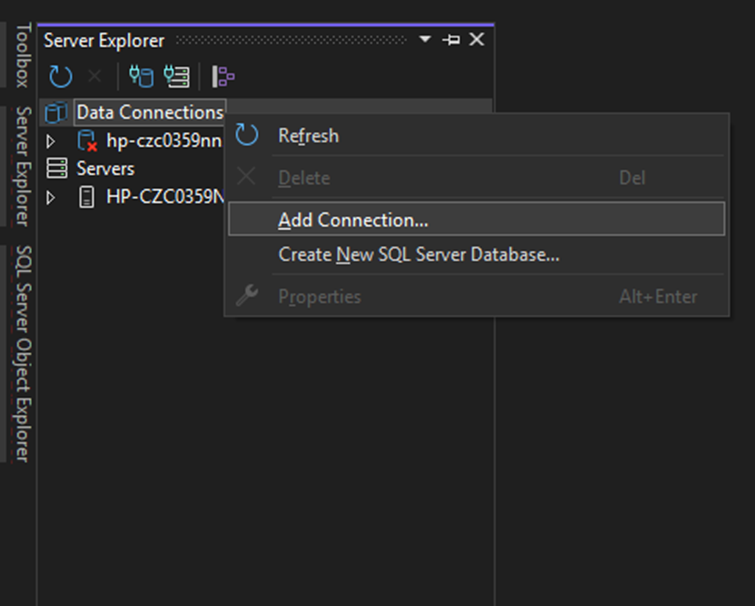
Task: Click the Servers node icon
Action: point(58,169)
